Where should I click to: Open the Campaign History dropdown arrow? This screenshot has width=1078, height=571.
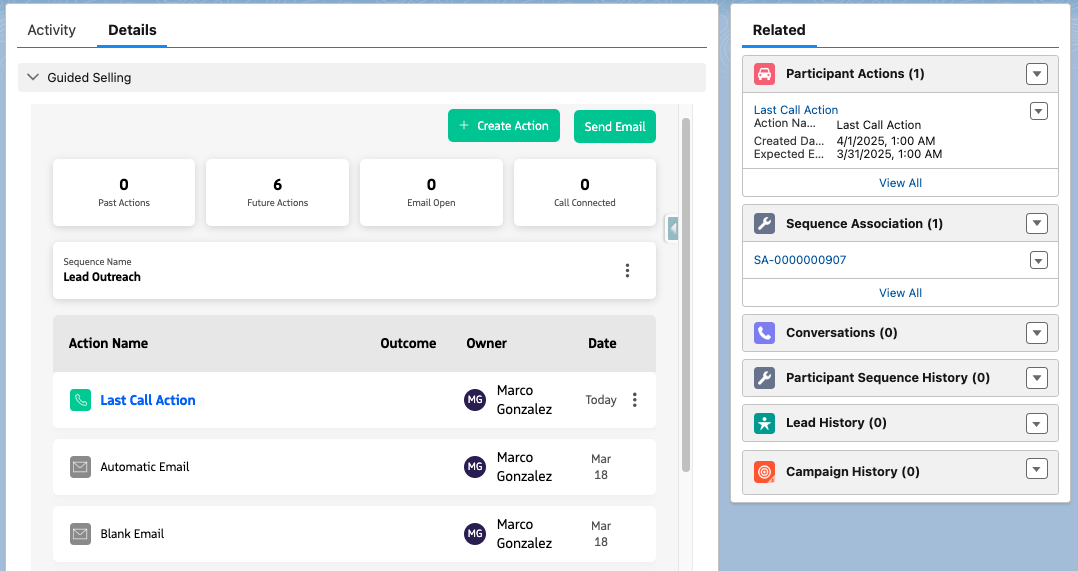[x=1037, y=470]
